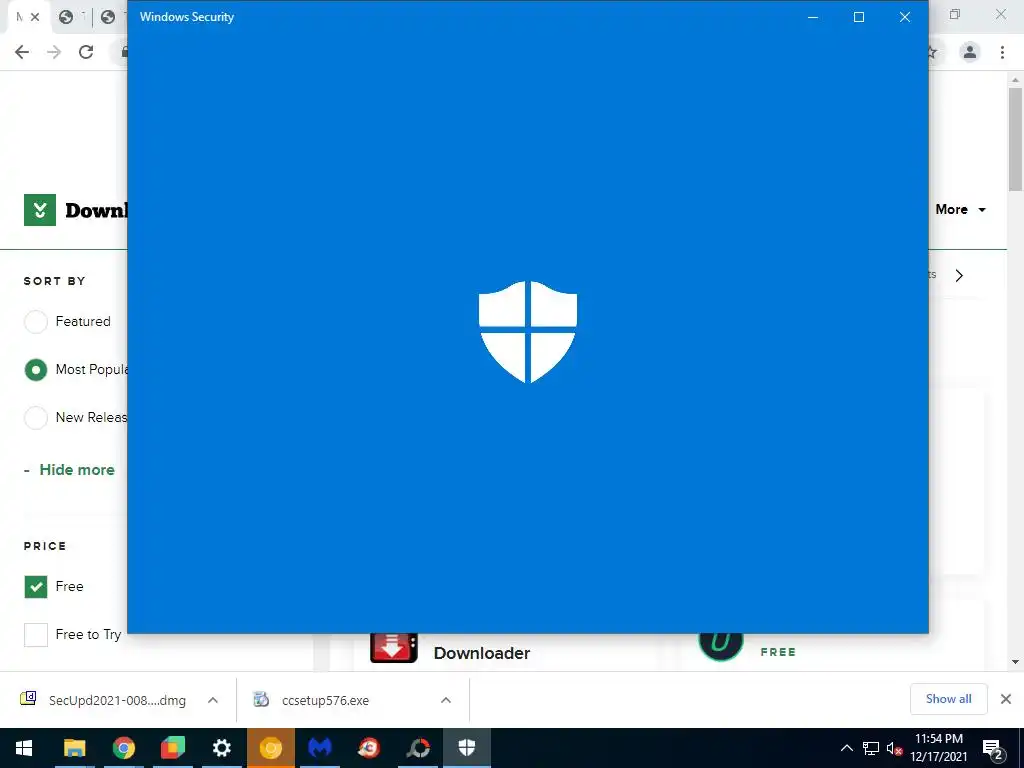This screenshot has height=768, width=1024.
Task: Open Chrome profile avatar menu
Action: [970, 52]
